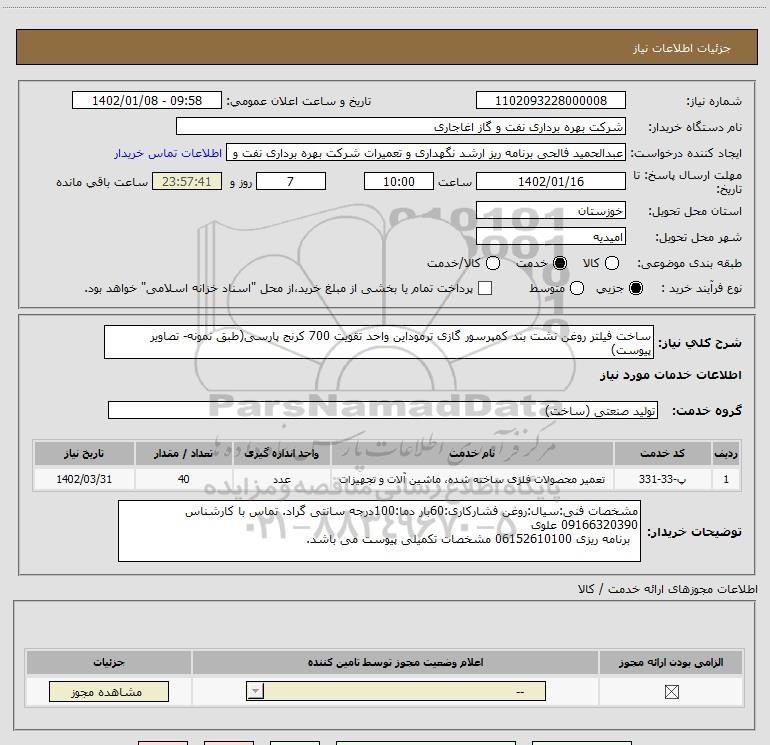Viewport: 770px width, 745px height.
Task: Click the جزئیات column header
Action: [109, 662]
